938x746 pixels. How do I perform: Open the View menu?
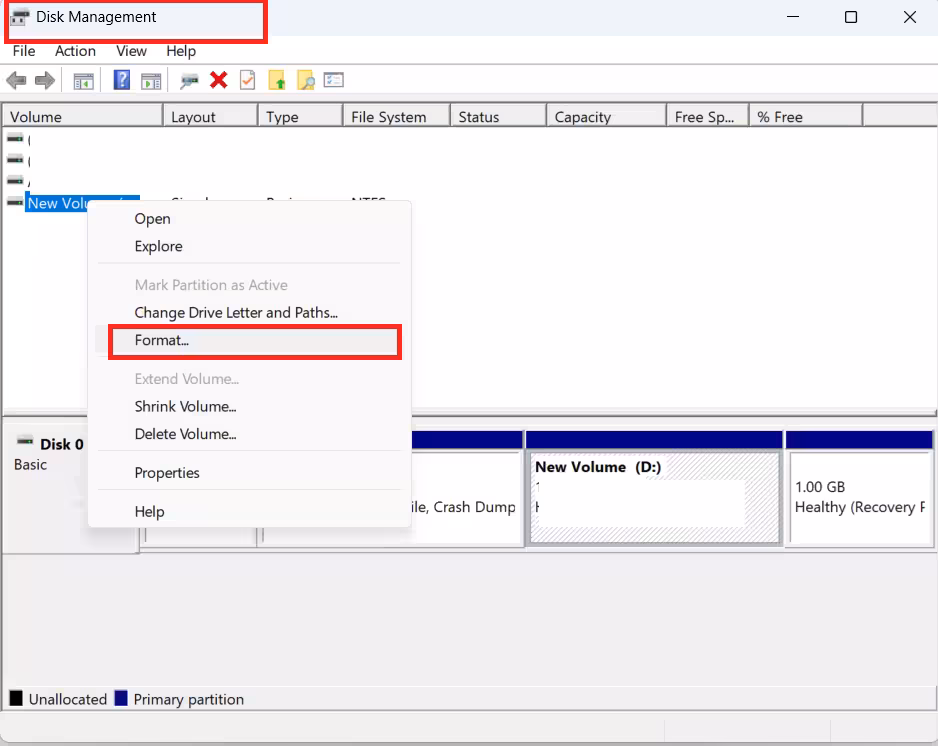(132, 51)
